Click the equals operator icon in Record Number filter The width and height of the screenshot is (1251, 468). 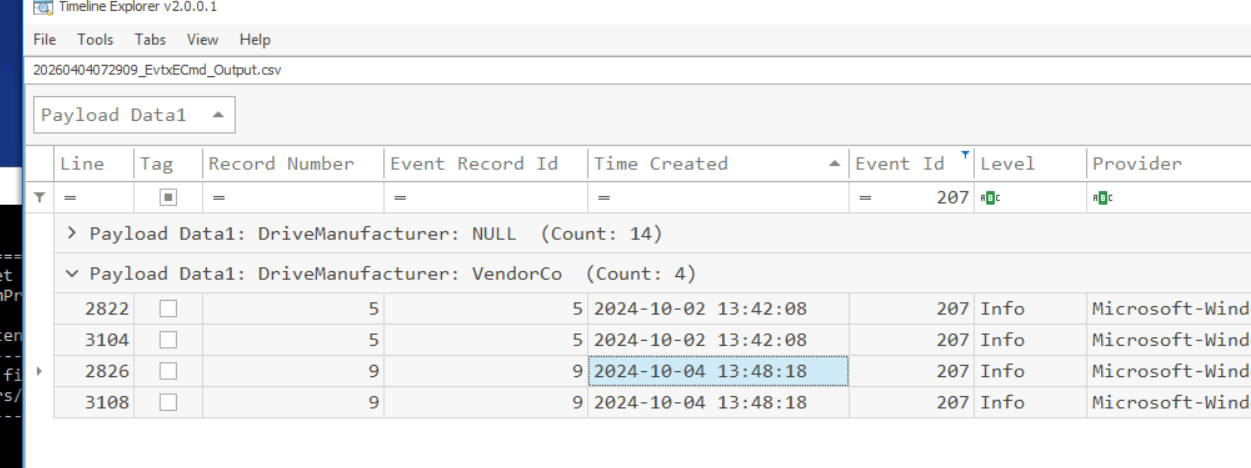pos(217,198)
